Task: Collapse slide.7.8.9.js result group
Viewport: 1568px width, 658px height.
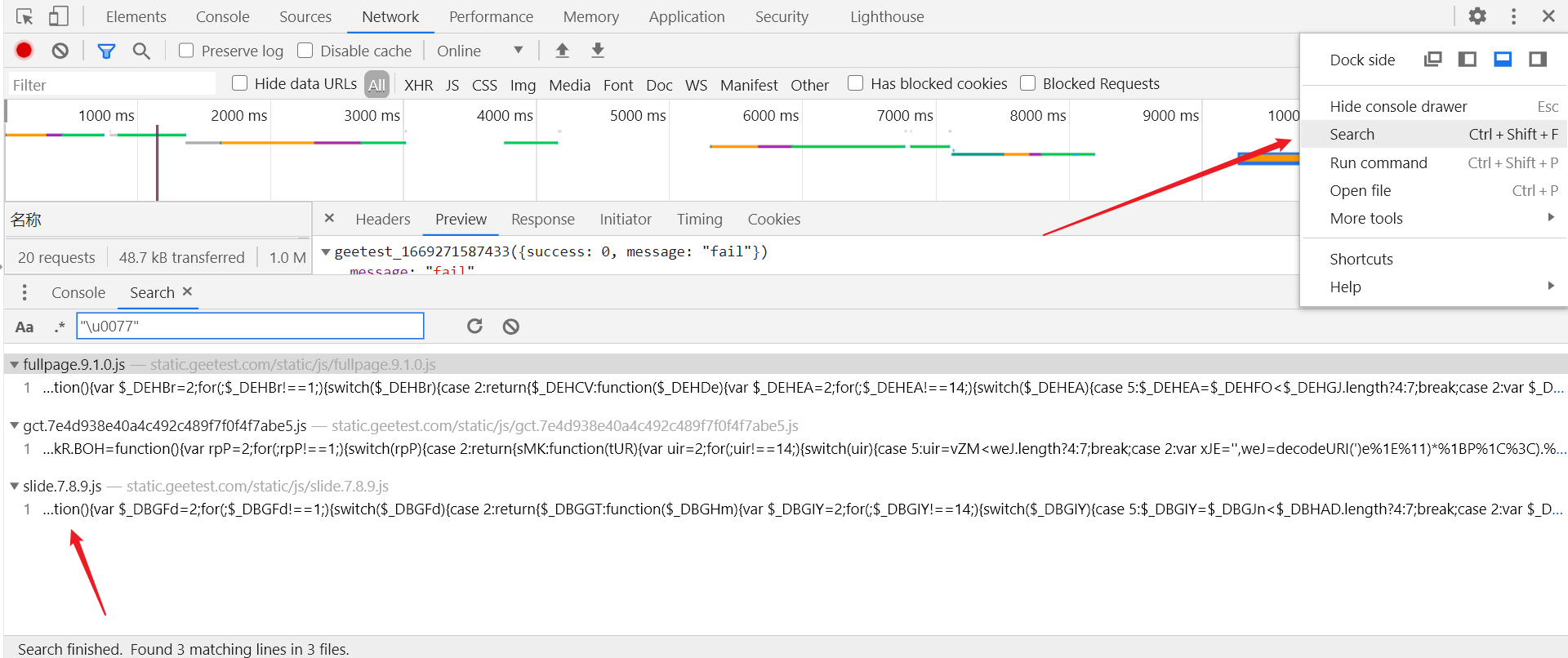Action: pyautogui.click(x=14, y=486)
